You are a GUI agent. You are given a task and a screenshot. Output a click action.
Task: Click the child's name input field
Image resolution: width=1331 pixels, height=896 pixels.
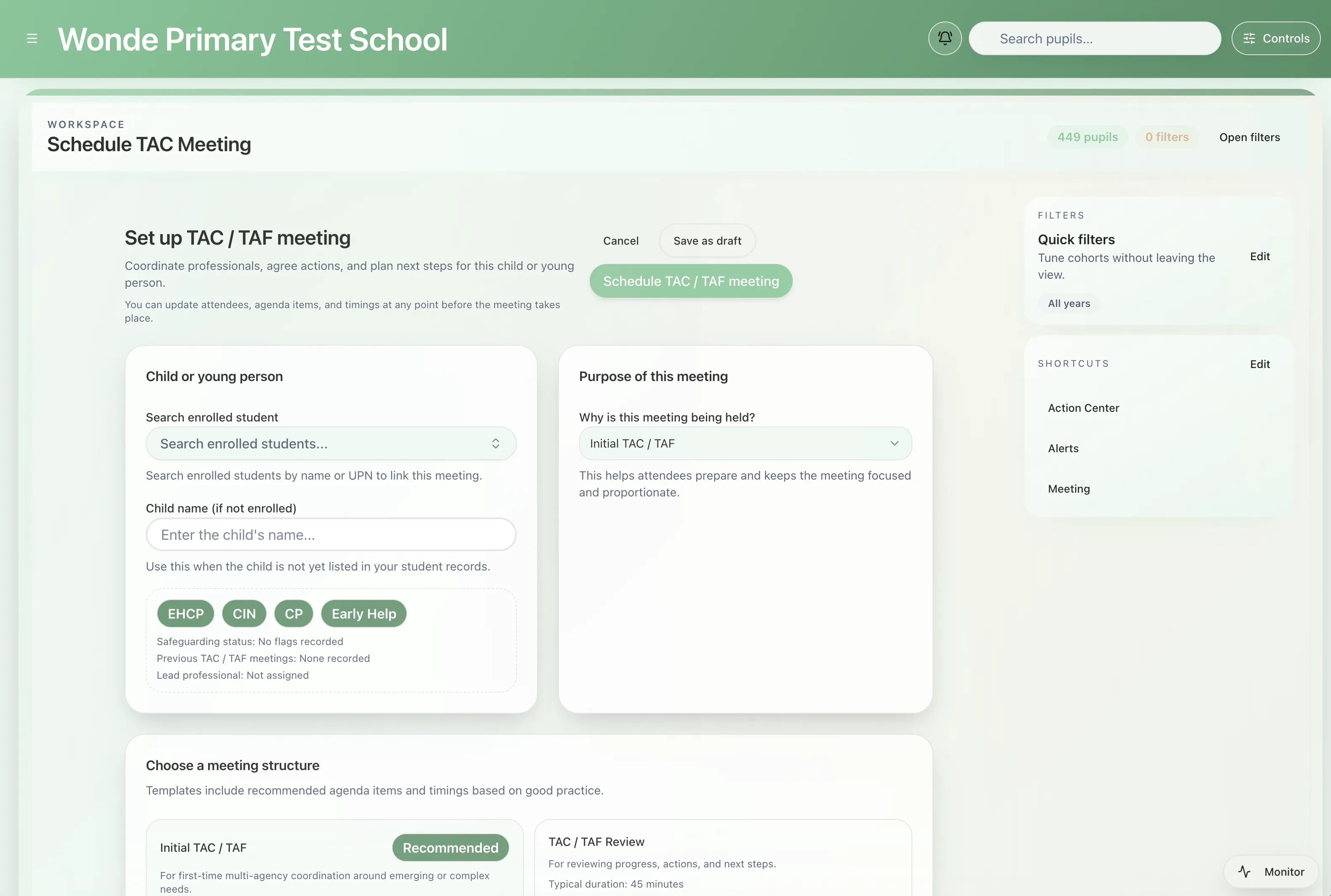pyautogui.click(x=331, y=535)
